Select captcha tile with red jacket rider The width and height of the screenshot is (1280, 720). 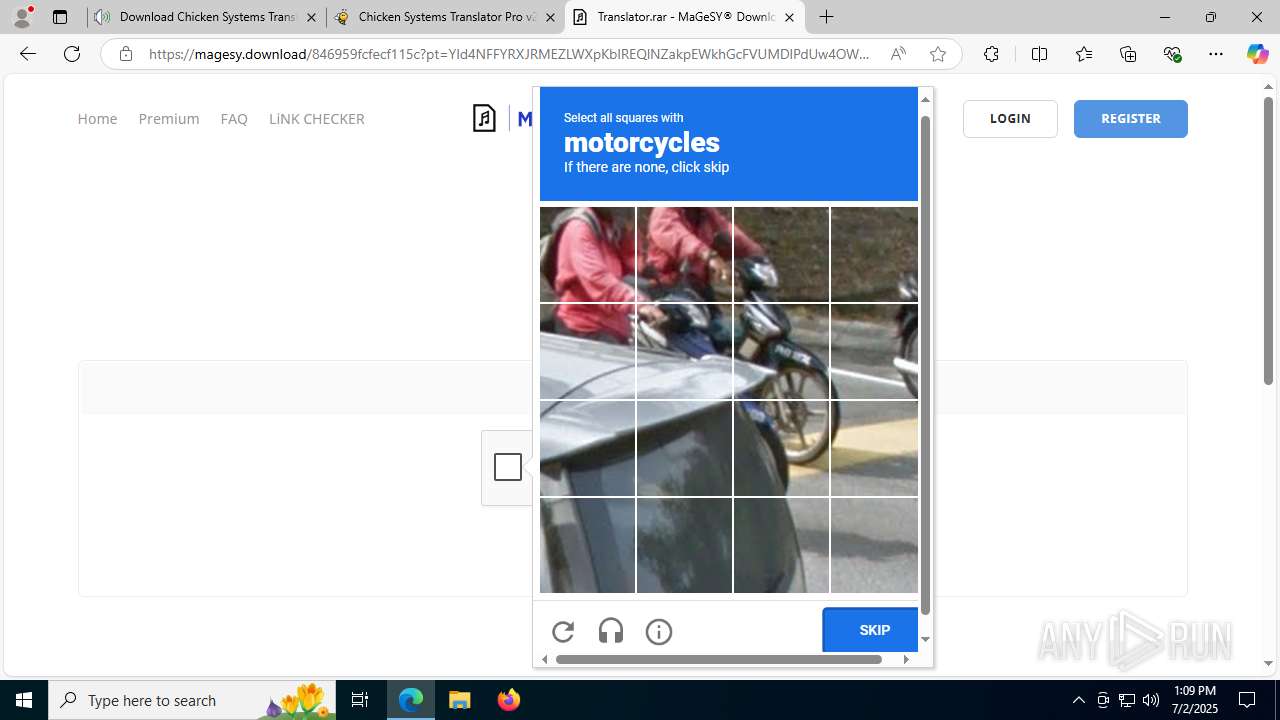pos(587,254)
